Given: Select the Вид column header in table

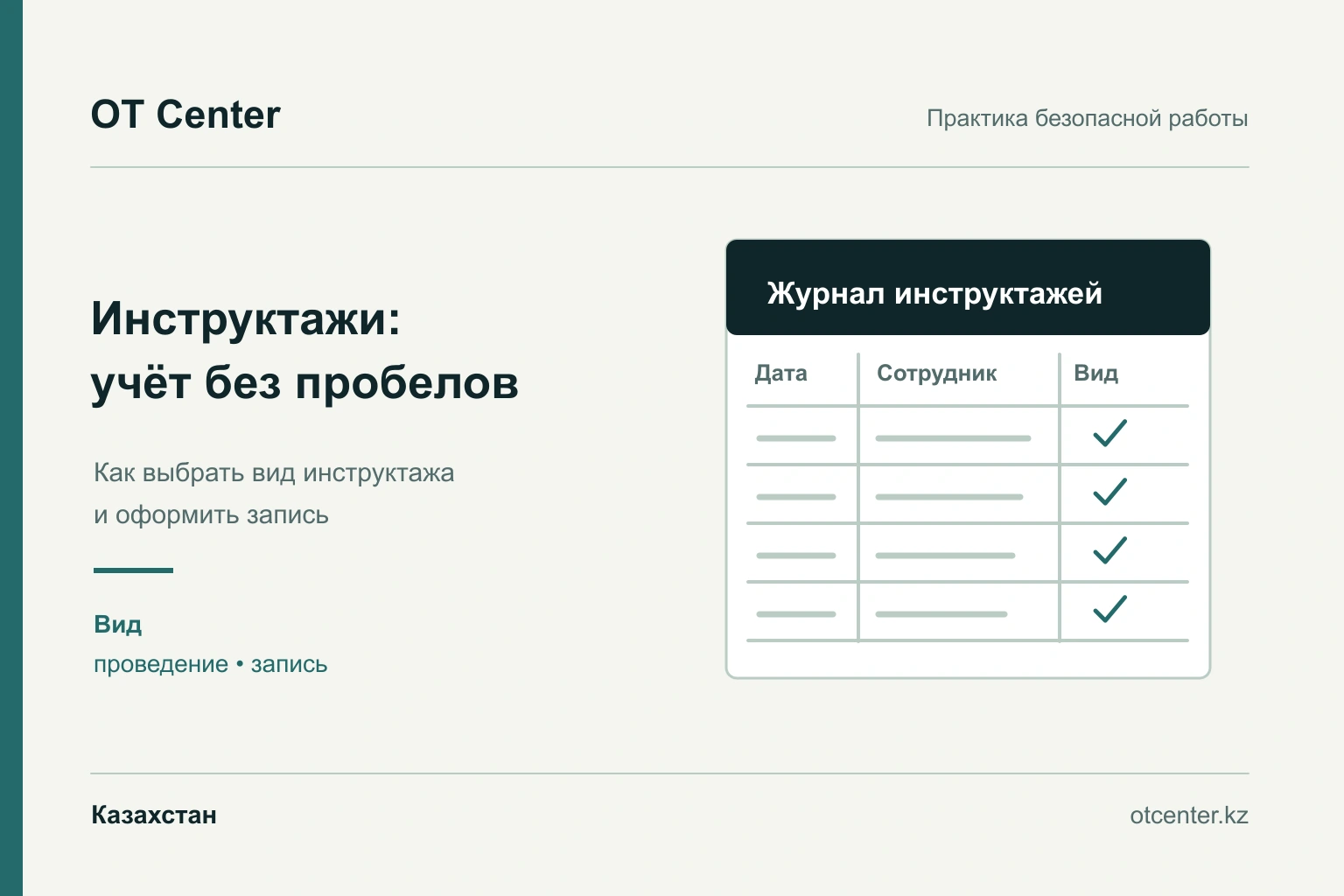Looking at the screenshot, I should pos(1096,374).
